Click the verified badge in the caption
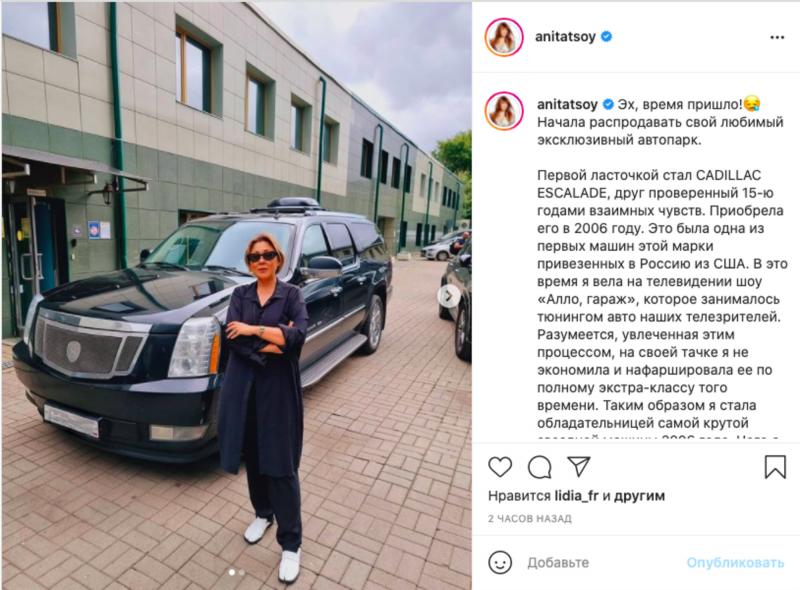Viewport: 800px width, 590px height. point(608,104)
